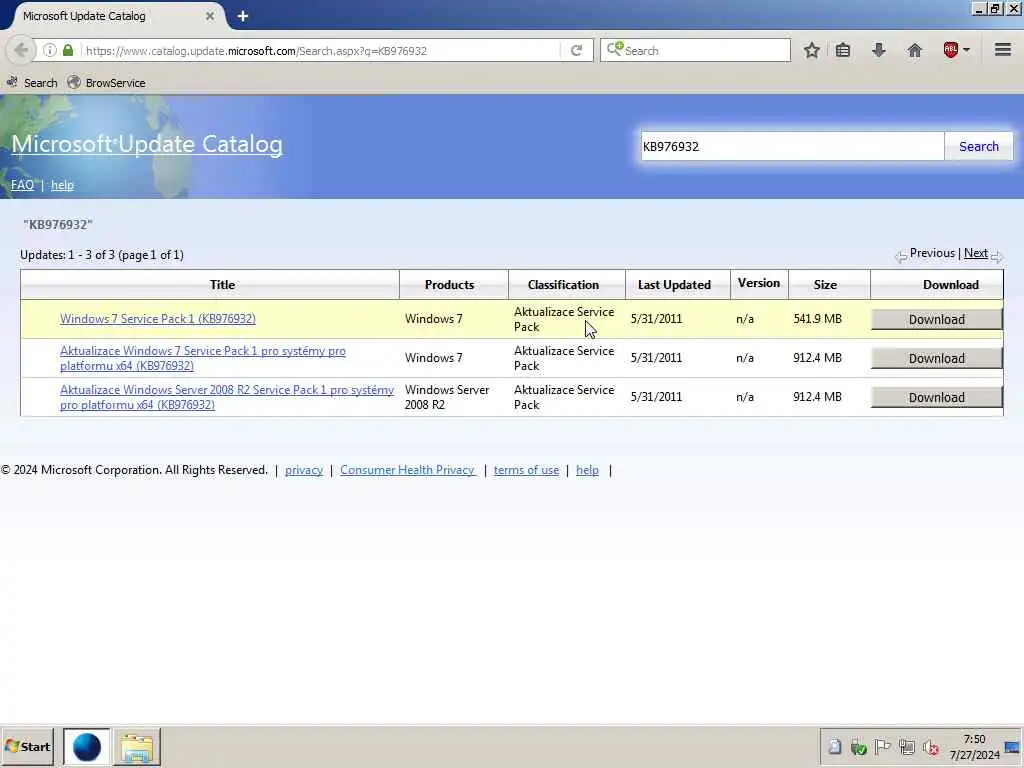Click the "KB976932" search term heading
The width and height of the screenshot is (1024, 768).
pos(58,225)
